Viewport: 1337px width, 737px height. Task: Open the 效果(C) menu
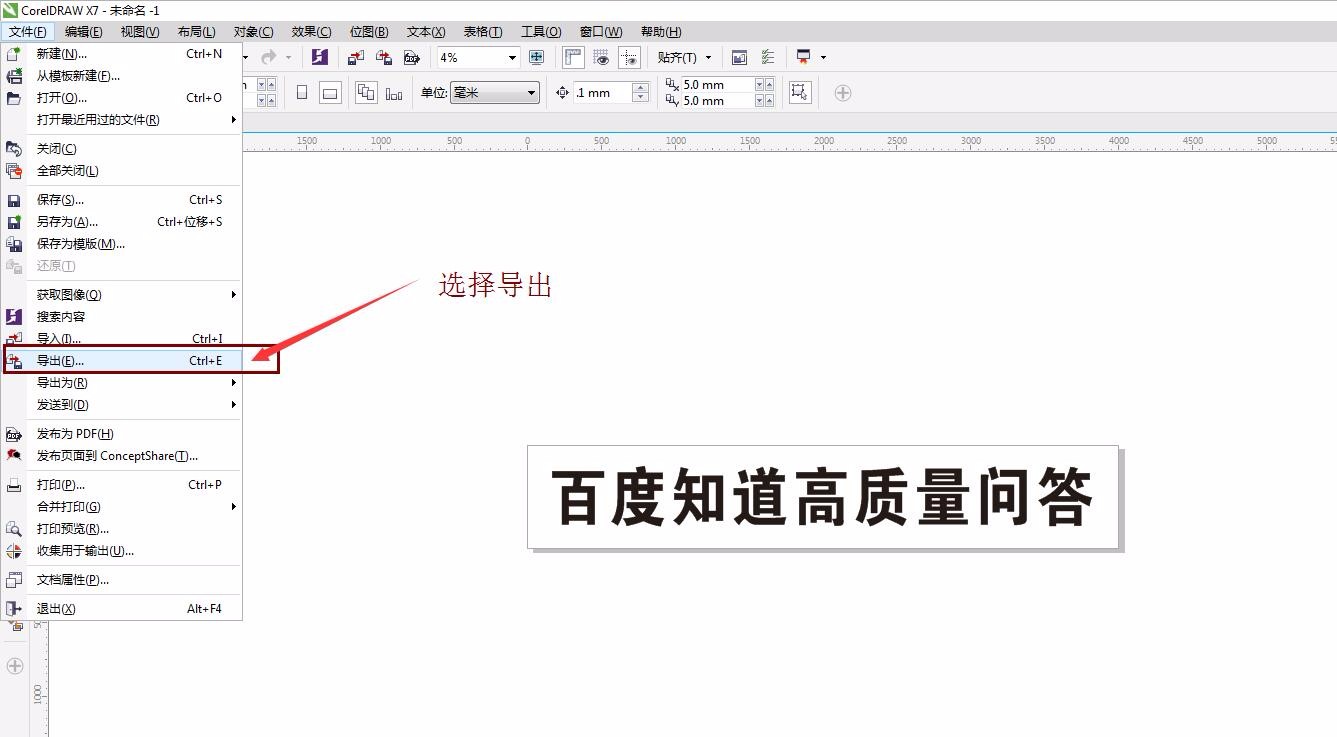(x=311, y=32)
